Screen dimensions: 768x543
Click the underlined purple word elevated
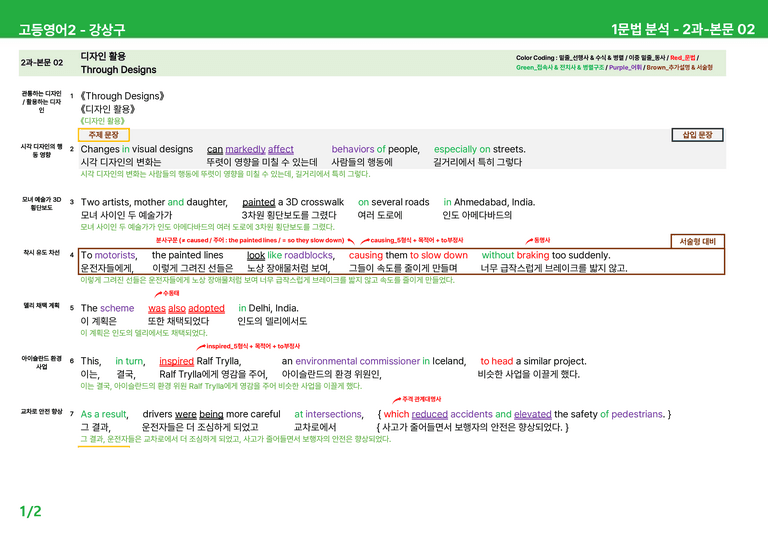point(532,414)
